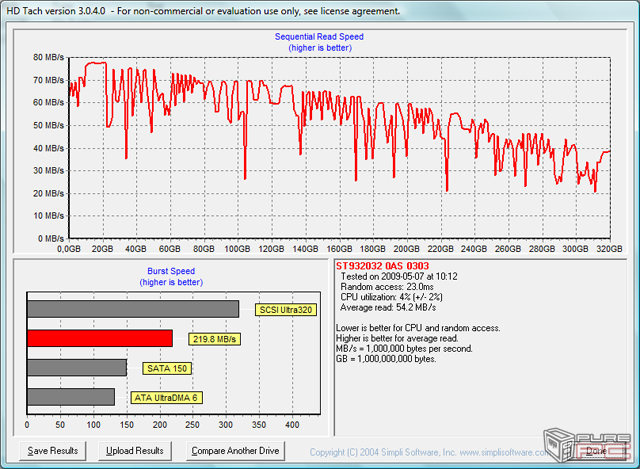Click the SCSI Ultra320 gray bar
Viewport: 640px width, 469px height.
click(x=133, y=309)
